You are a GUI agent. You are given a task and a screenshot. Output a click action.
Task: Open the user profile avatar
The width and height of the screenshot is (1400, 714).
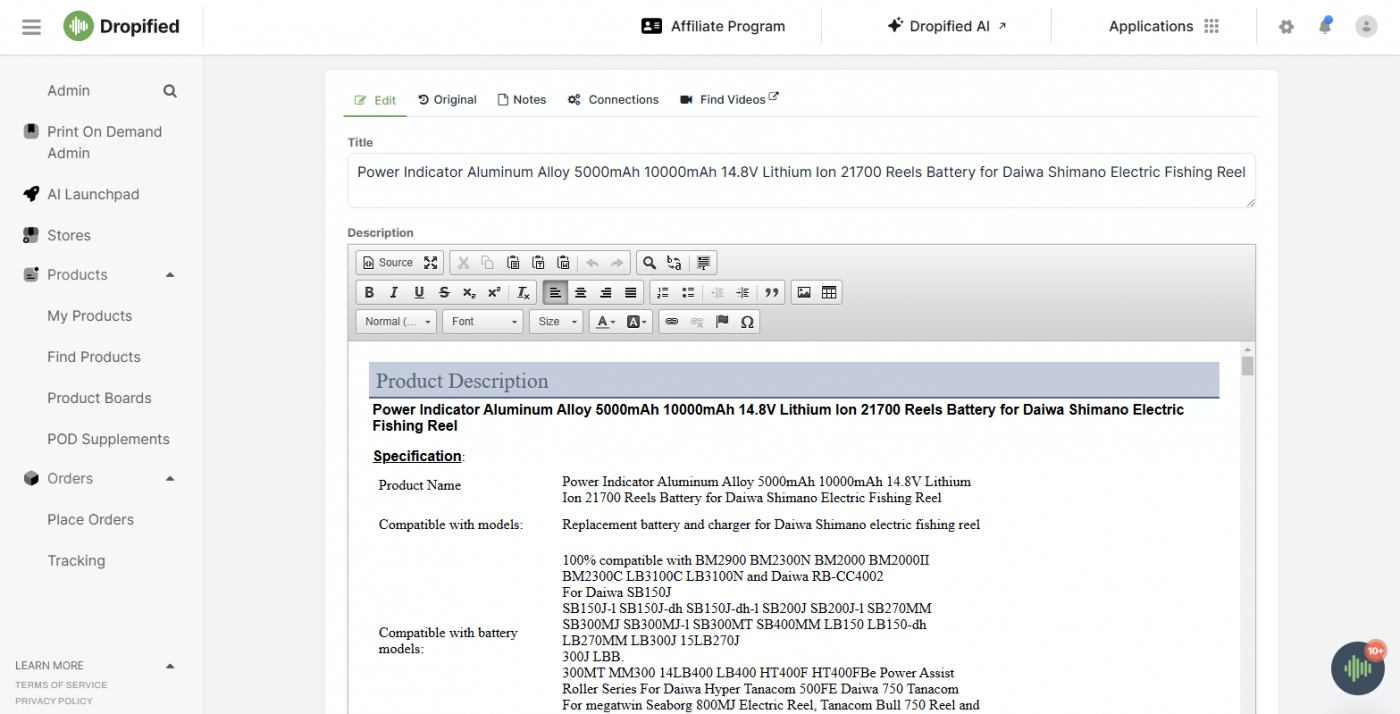[x=1366, y=27]
